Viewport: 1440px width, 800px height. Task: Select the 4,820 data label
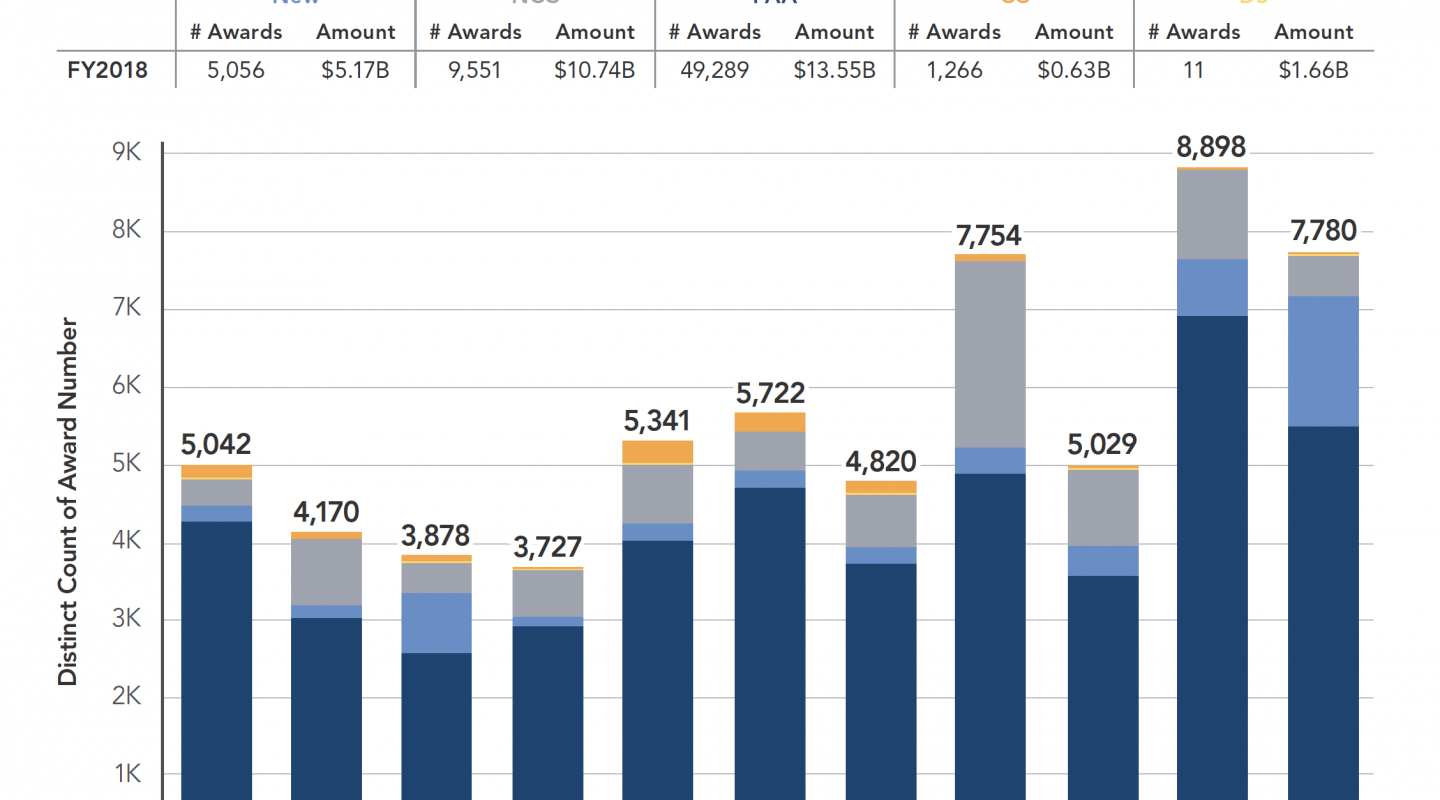[x=879, y=462]
